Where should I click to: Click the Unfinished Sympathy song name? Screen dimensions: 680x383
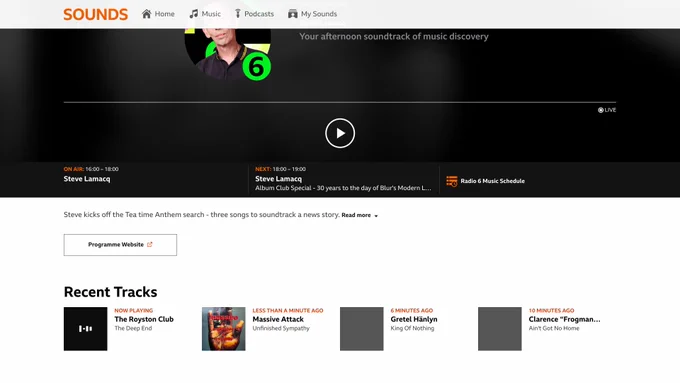tap(281, 328)
